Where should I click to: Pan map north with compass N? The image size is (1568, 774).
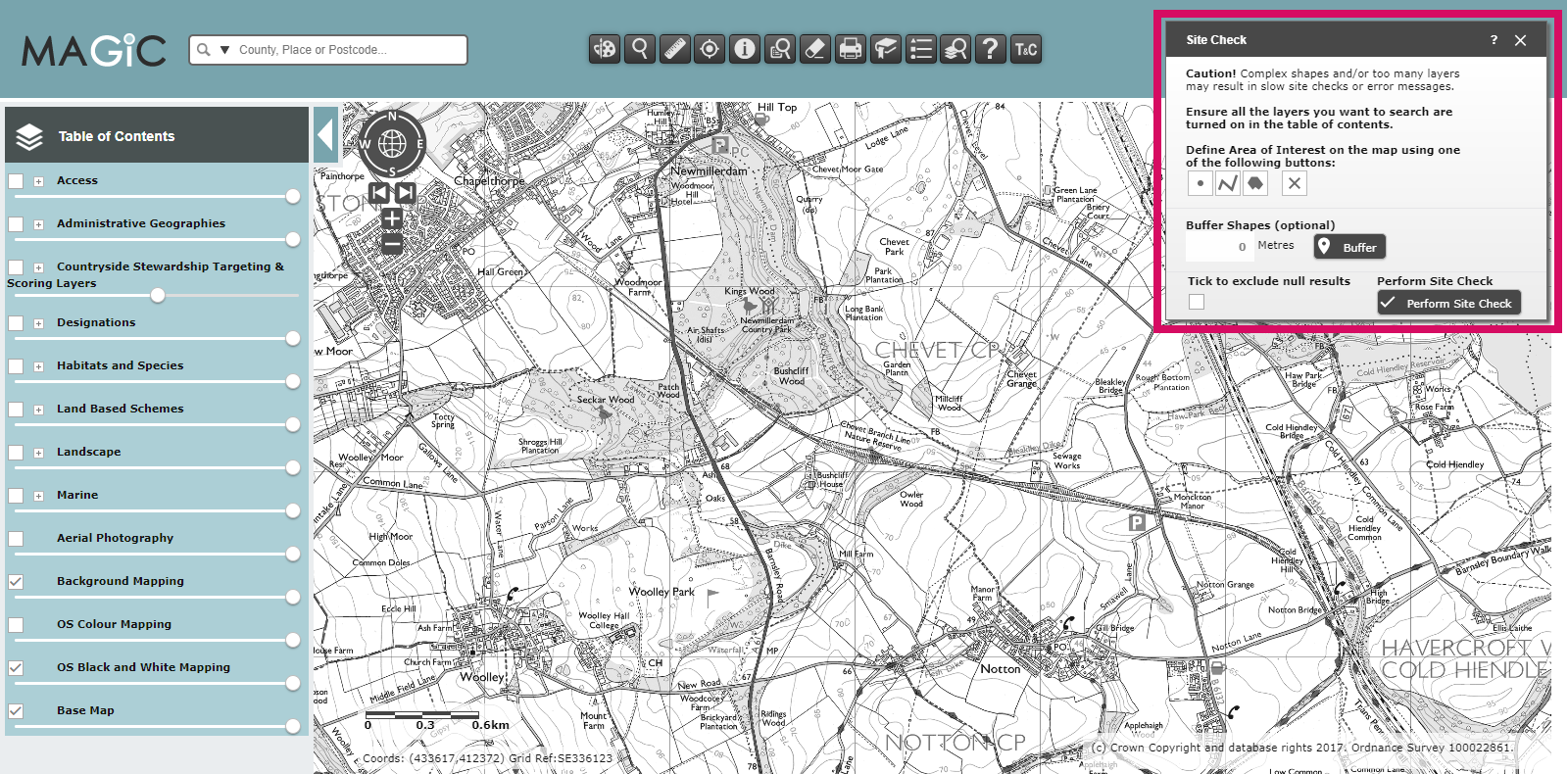392,117
